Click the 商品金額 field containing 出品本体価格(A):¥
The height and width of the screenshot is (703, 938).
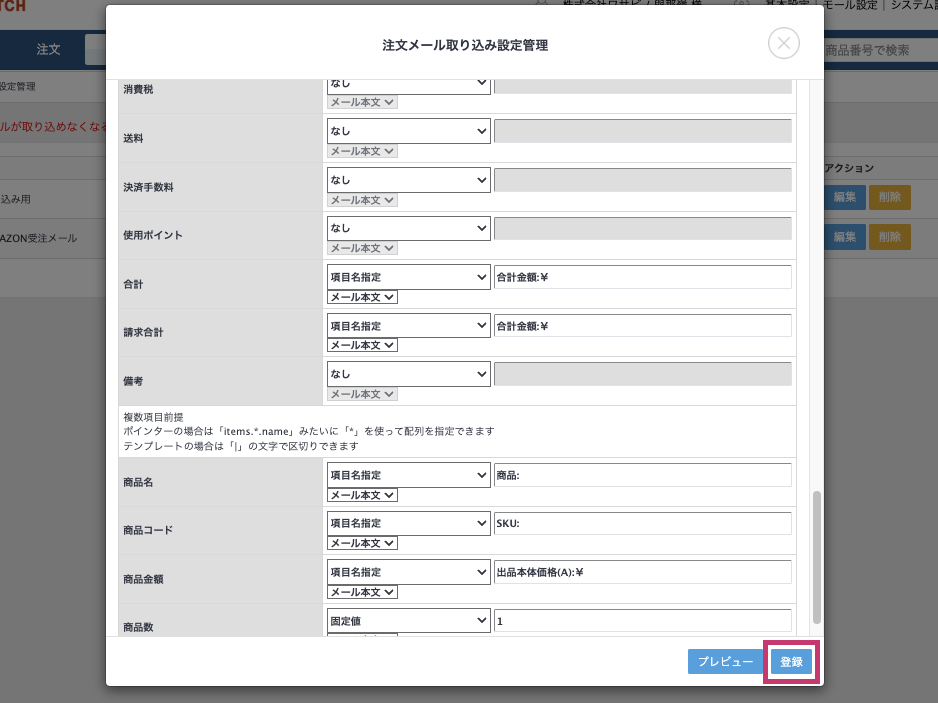click(x=642, y=572)
